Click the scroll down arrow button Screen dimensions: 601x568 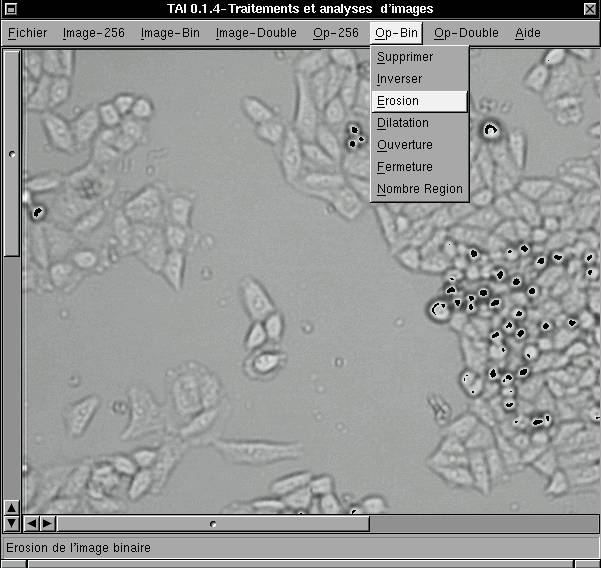11,522
